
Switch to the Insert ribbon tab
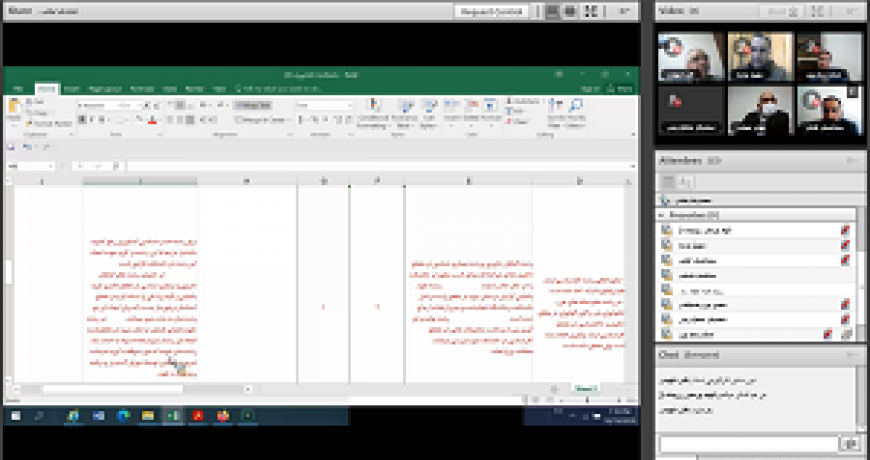click(72, 89)
